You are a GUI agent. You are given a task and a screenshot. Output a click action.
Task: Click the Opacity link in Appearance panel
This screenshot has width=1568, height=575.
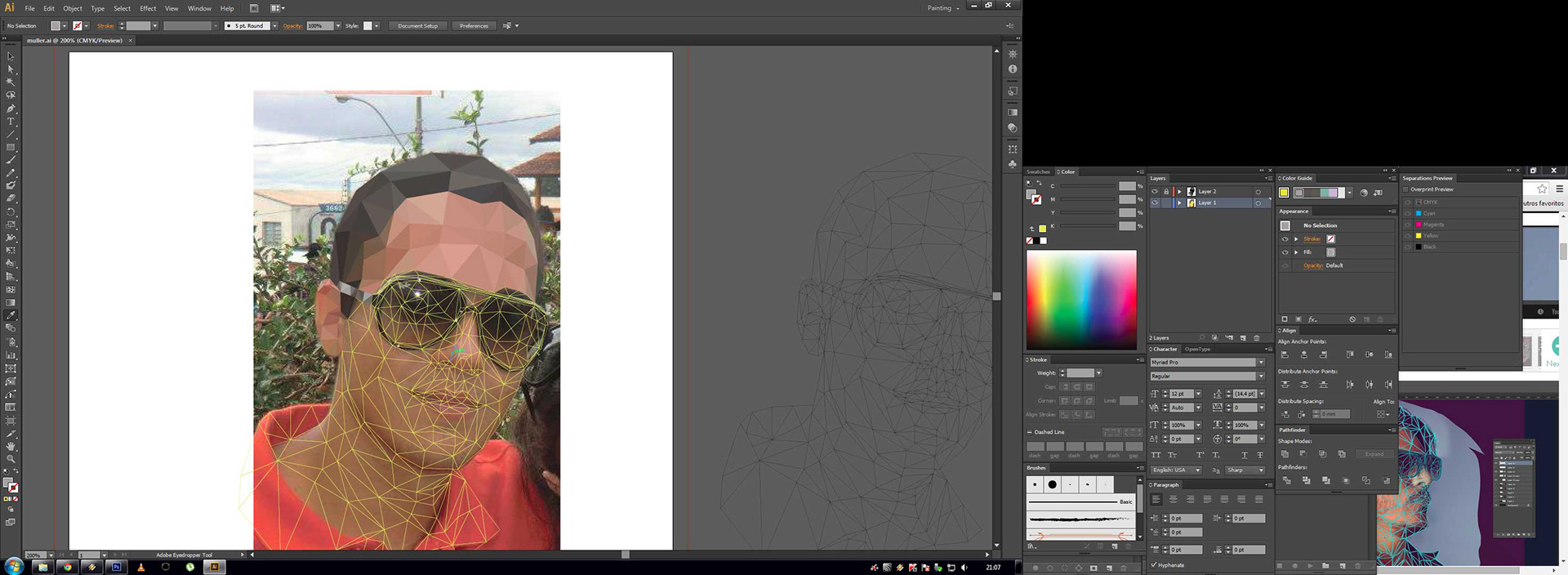1313,265
